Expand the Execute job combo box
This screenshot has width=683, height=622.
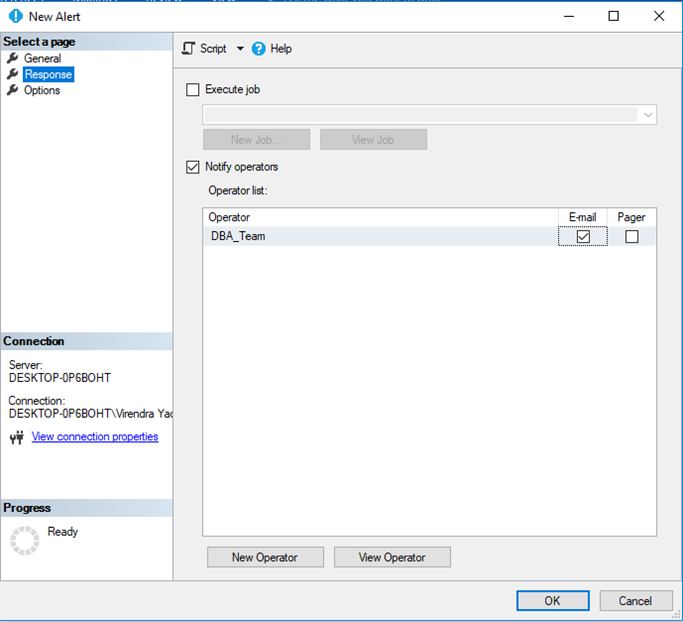(648, 115)
